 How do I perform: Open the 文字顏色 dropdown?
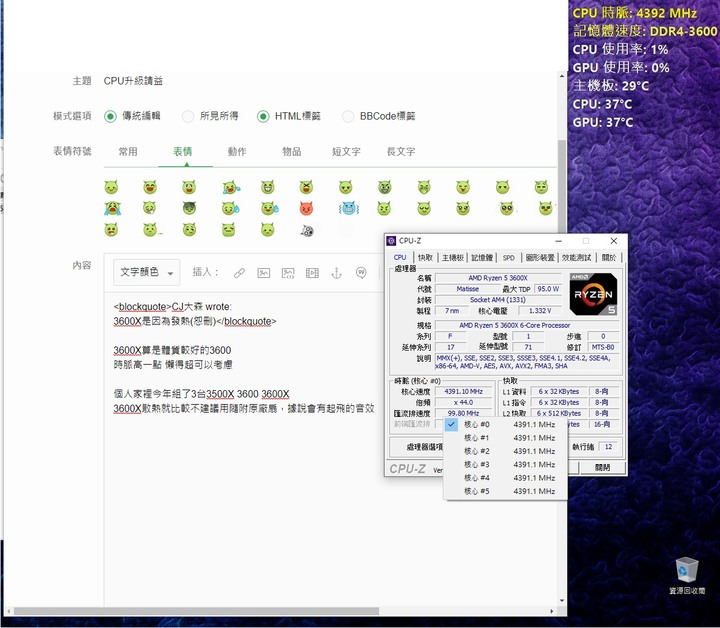[146, 273]
